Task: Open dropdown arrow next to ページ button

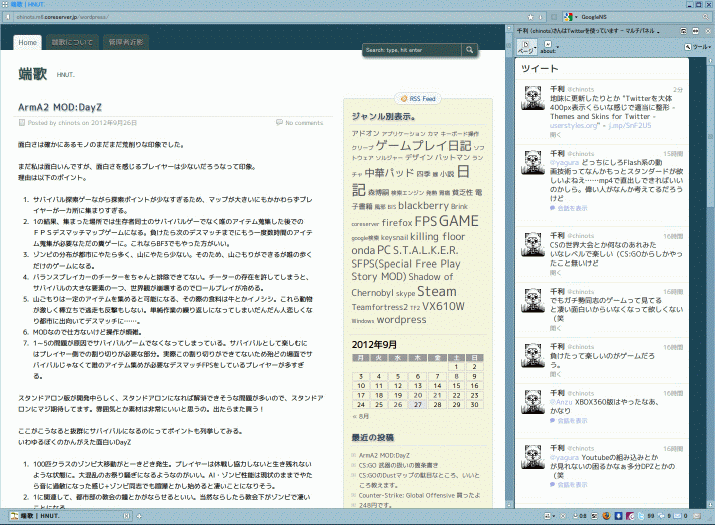Action: [x=535, y=47]
